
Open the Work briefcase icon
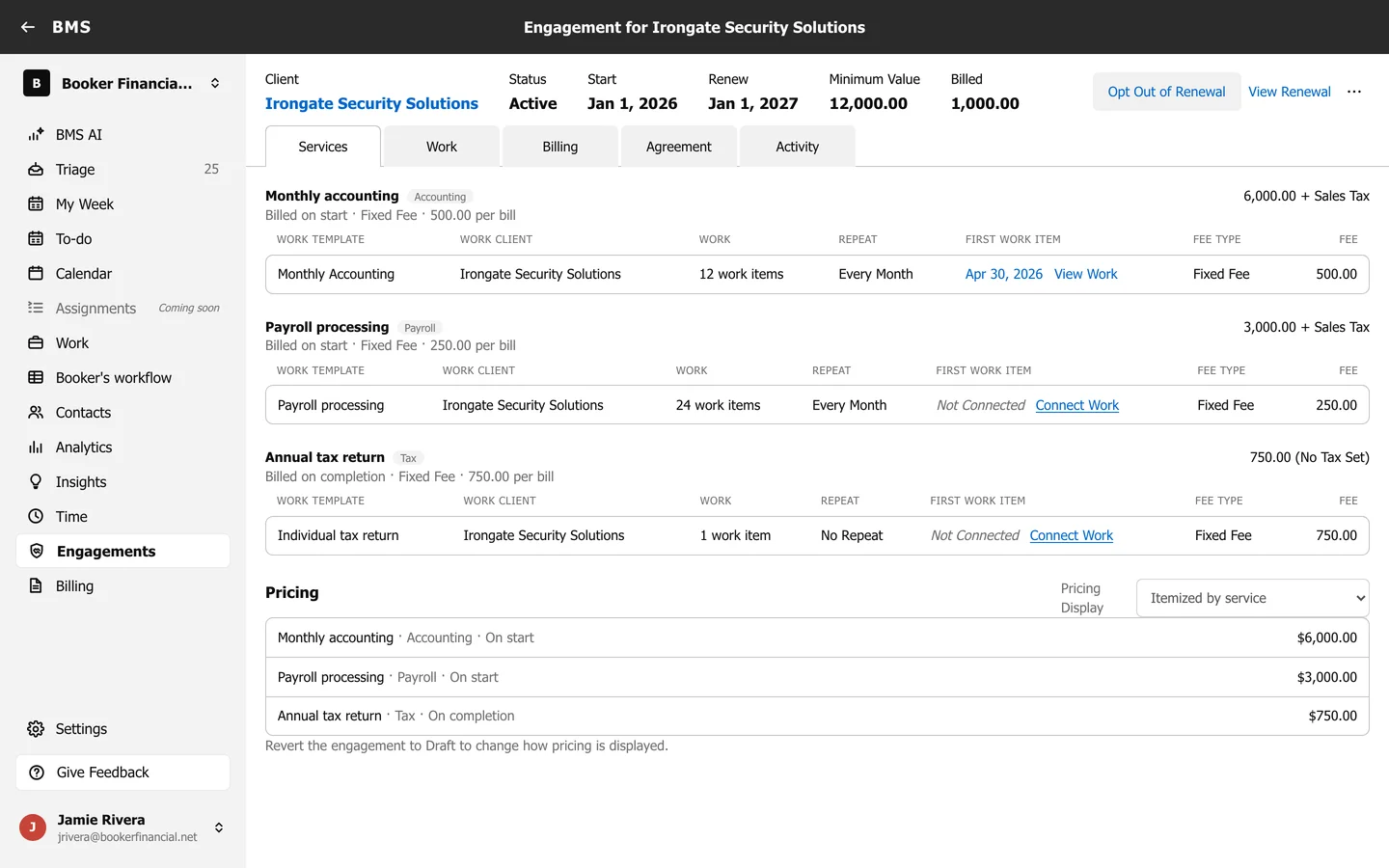pos(36,343)
